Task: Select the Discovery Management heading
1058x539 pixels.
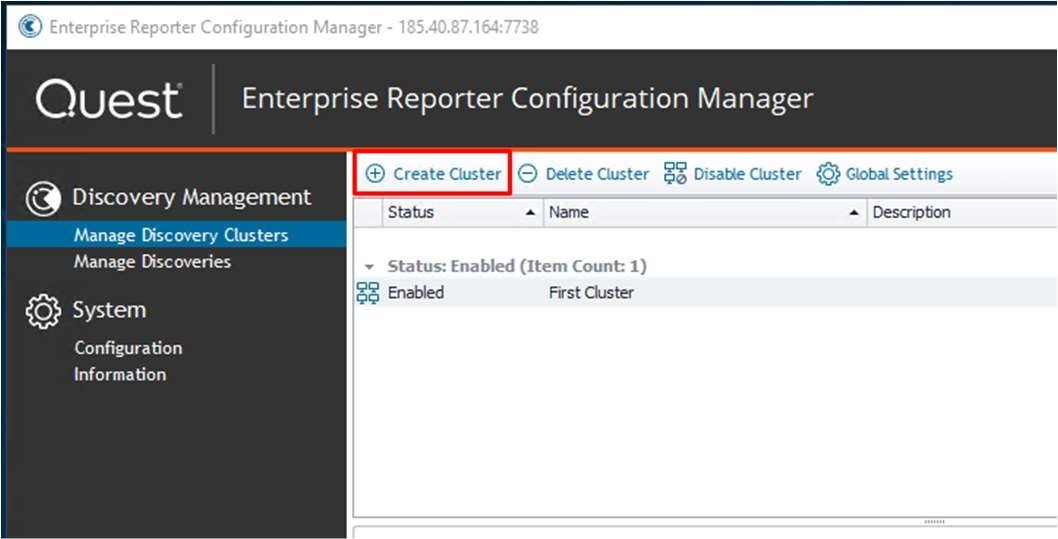Action: tap(192, 198)
